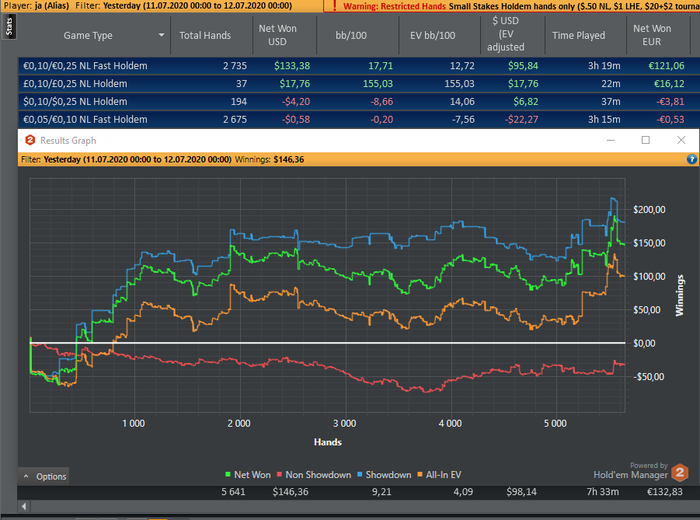This screenshot has width=700, height=520.
Task: Click the Hold'em Manager 2 logo icon
Action: (680, 473)
